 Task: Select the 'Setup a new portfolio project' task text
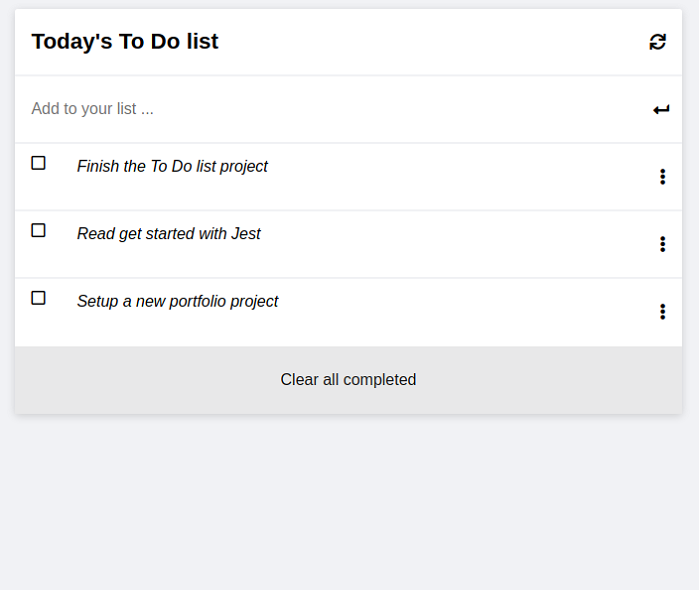click(x=177, y=301)
